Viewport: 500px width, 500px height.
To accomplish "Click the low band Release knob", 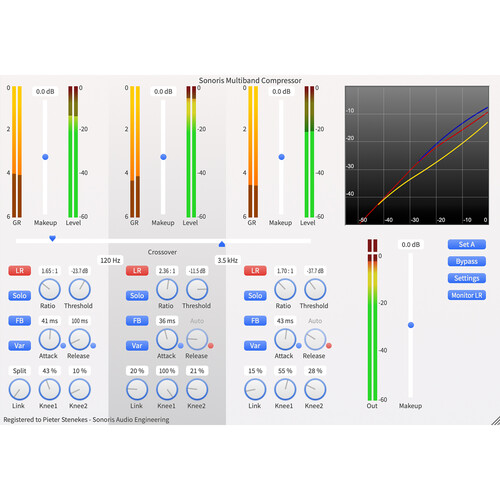I will tap(80, 339).
